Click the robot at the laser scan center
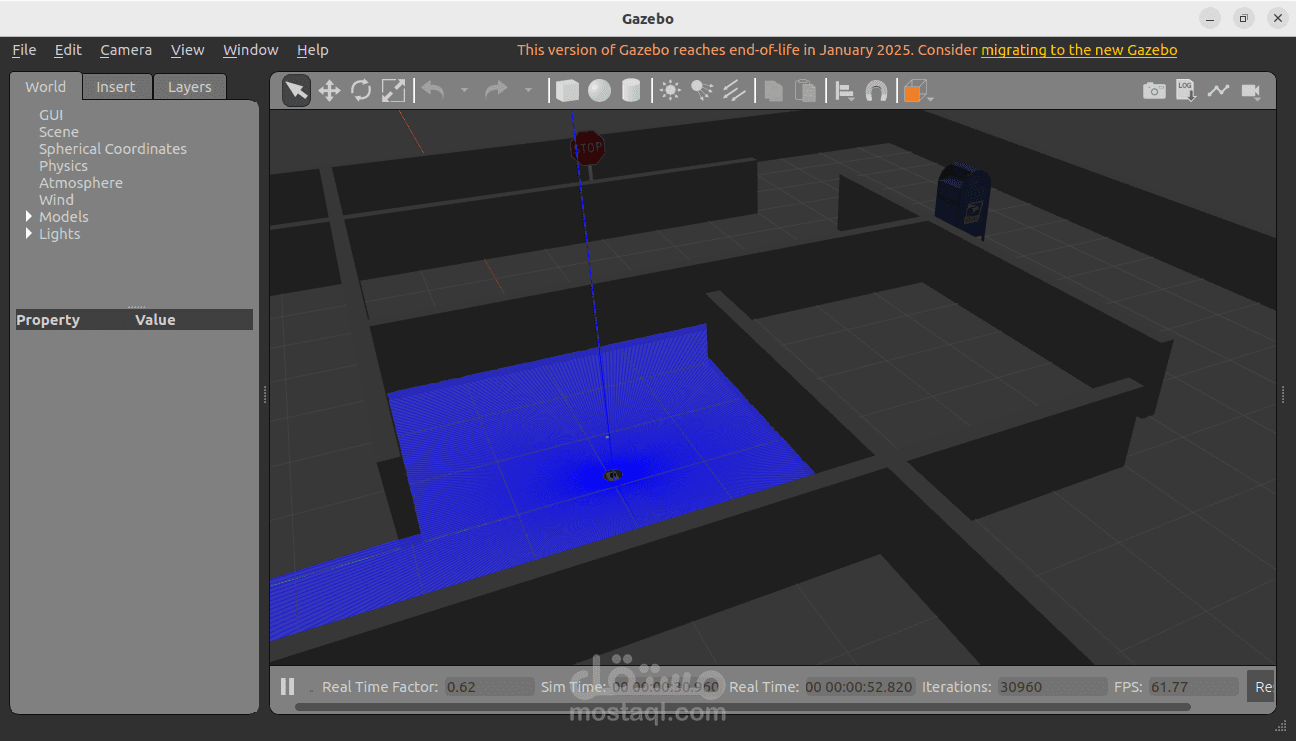 tap(613, 475)
